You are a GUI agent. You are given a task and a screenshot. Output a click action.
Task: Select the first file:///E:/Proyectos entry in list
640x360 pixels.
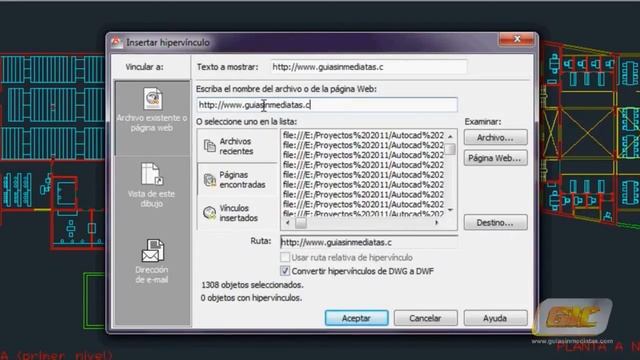tap(363, 135)
